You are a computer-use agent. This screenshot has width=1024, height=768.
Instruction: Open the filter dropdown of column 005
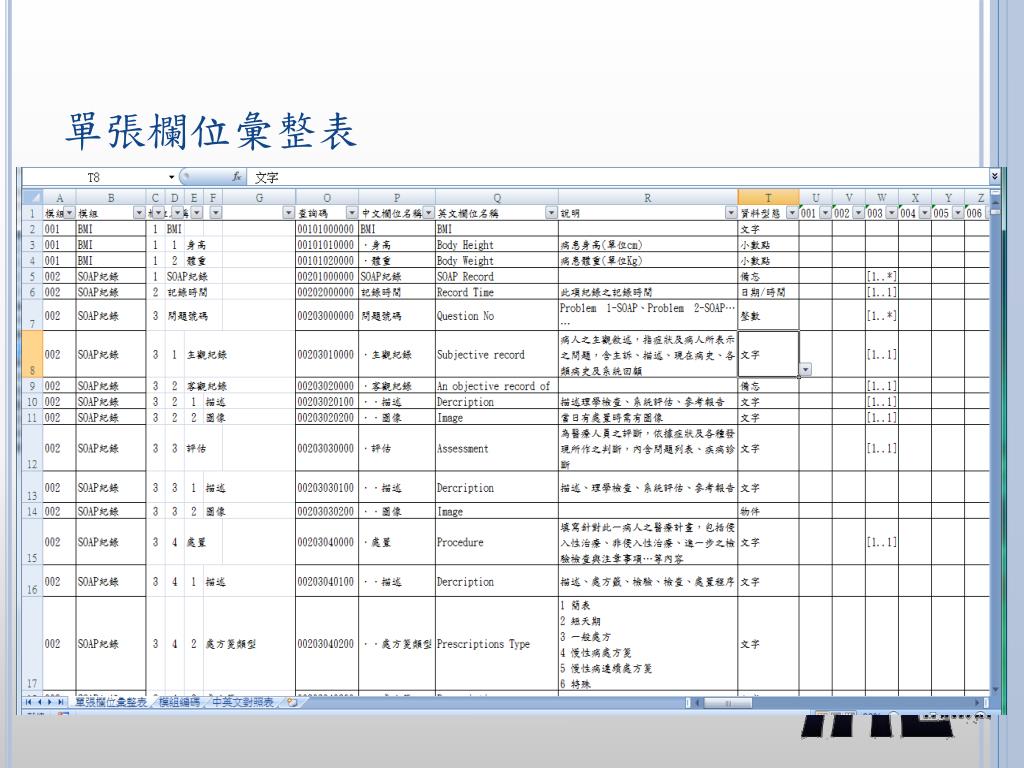[x=958, y=213]
